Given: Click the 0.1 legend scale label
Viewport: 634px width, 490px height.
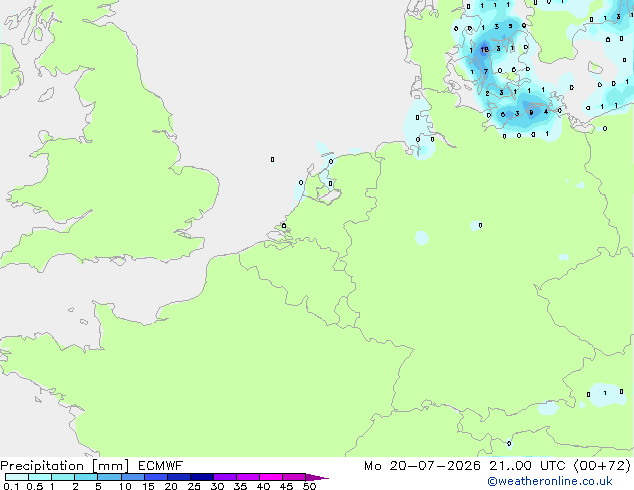Looking at the screenshot, I should click(x=11, y=486).
